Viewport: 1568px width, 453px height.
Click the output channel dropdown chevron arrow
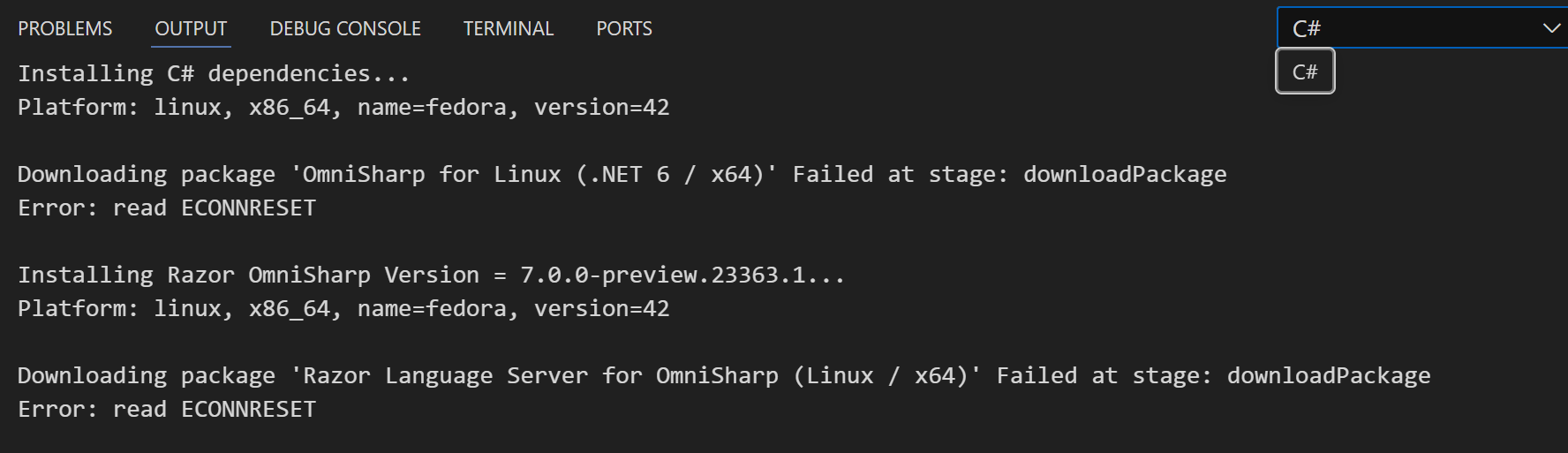1550,28
